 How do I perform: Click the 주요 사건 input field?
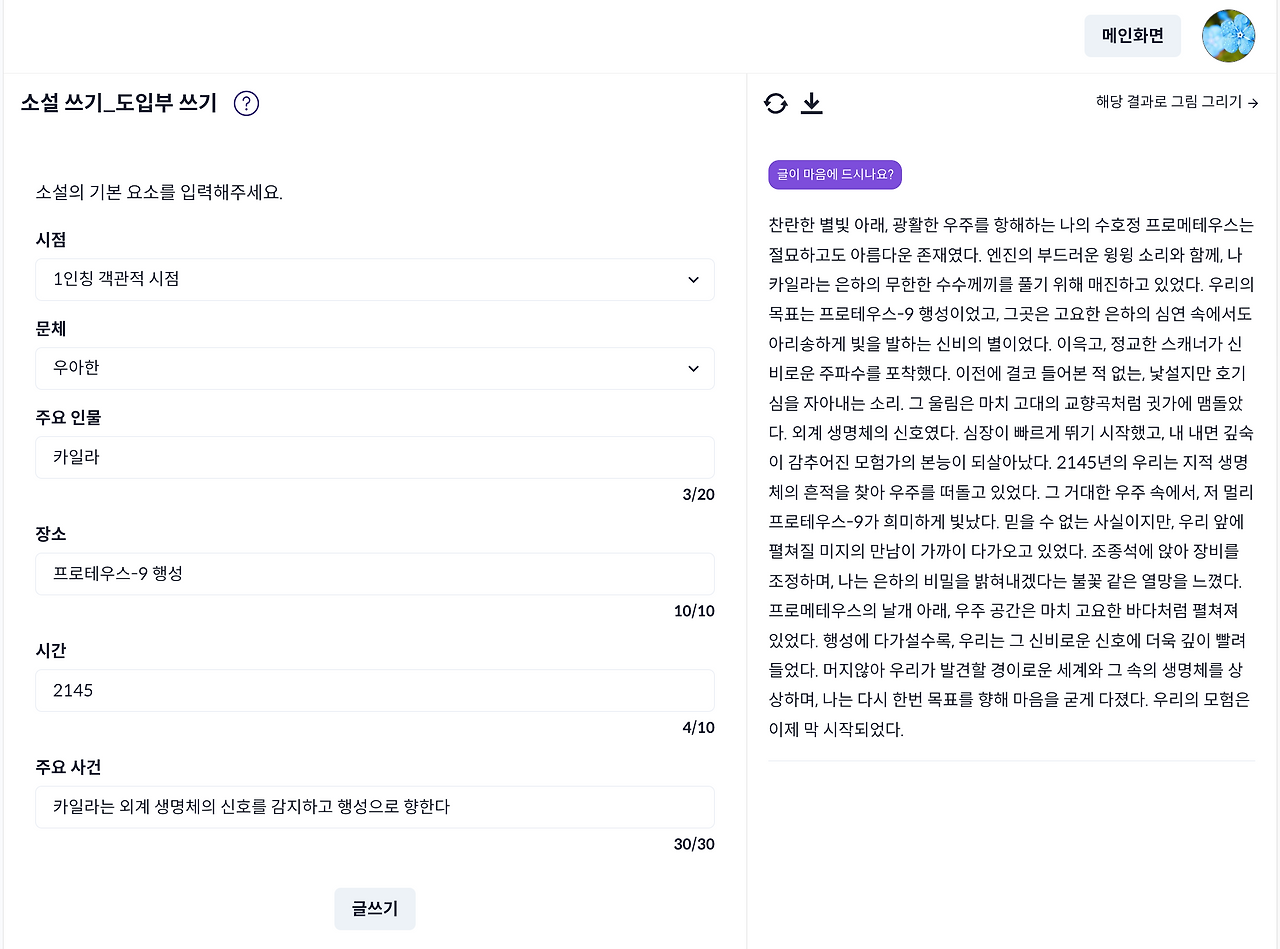tap(375, 807)
